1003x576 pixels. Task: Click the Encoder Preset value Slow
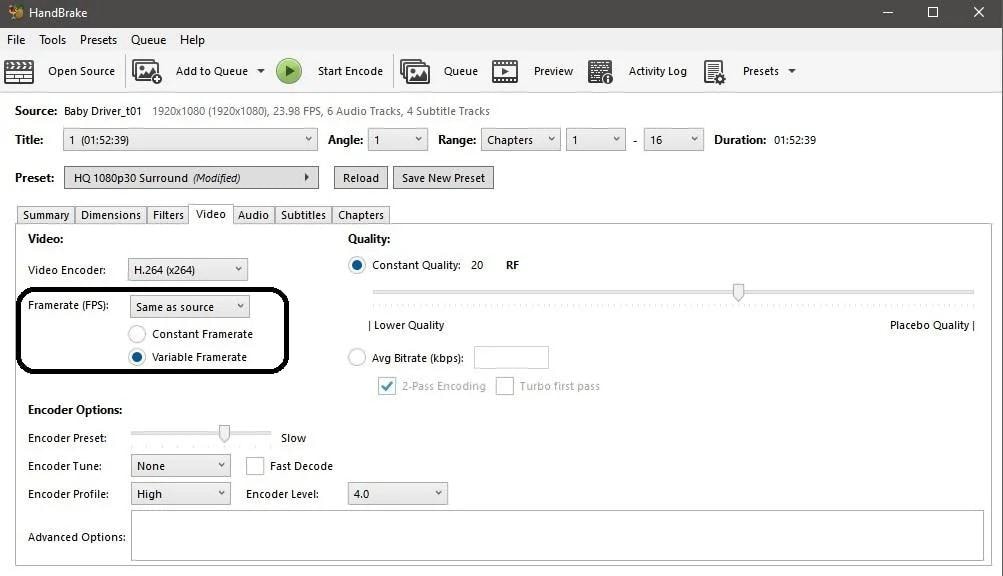[x=294, y=438]
